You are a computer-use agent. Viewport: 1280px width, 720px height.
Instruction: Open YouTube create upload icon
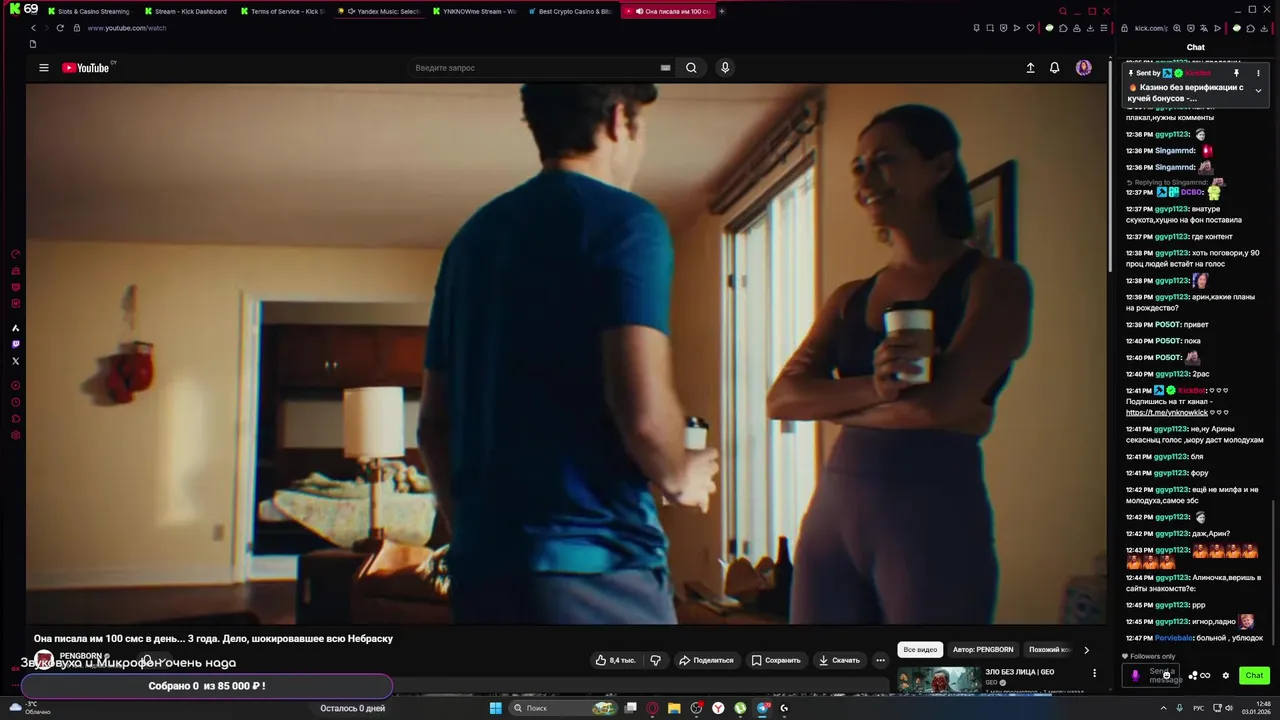tap(1030, 68)
